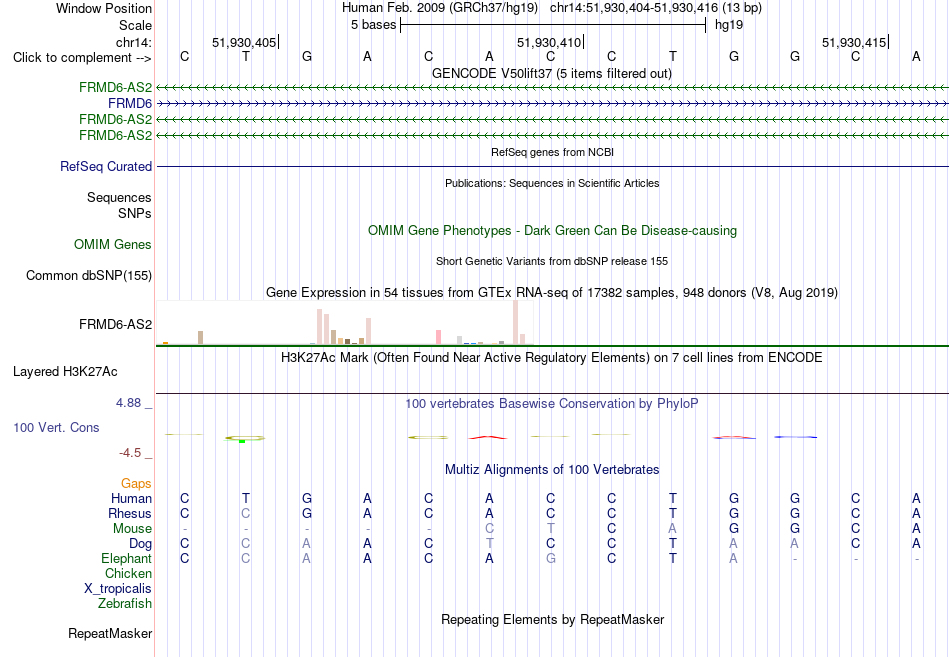The width and height of the screenshot is (950, 657).
Task: Click the chr14: ruler label
Action: coord(134,42)
